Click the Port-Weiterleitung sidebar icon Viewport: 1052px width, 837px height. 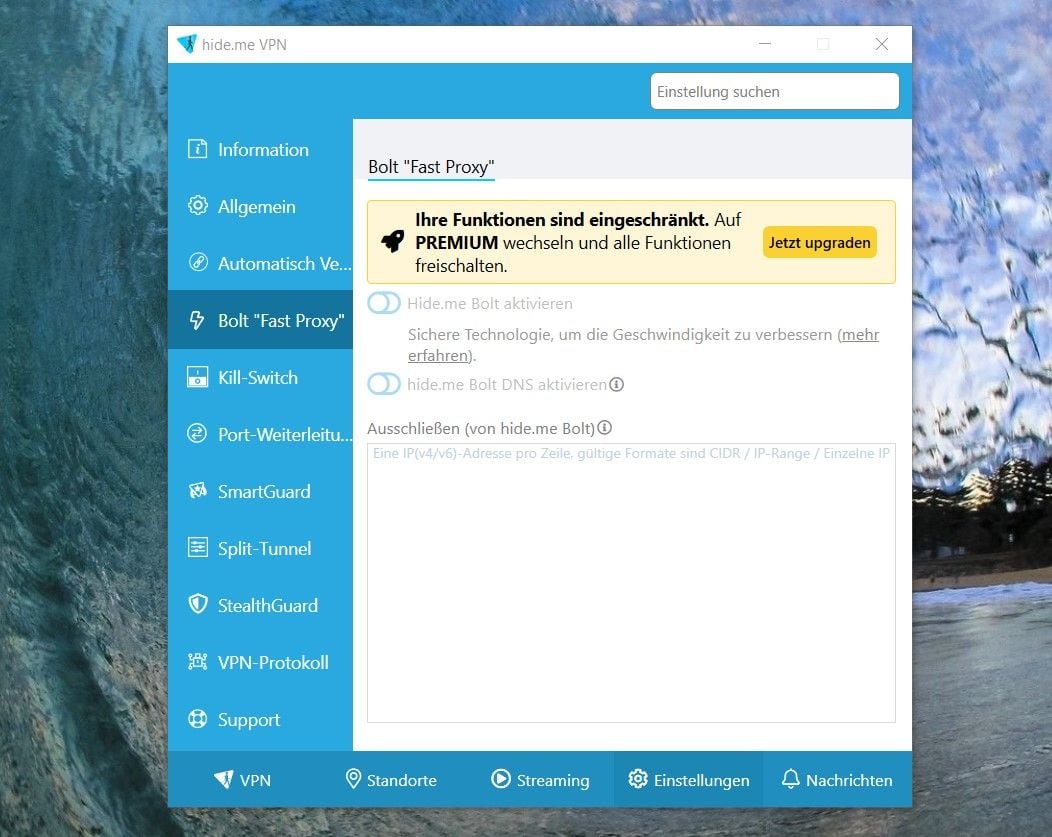pos(197,434)
